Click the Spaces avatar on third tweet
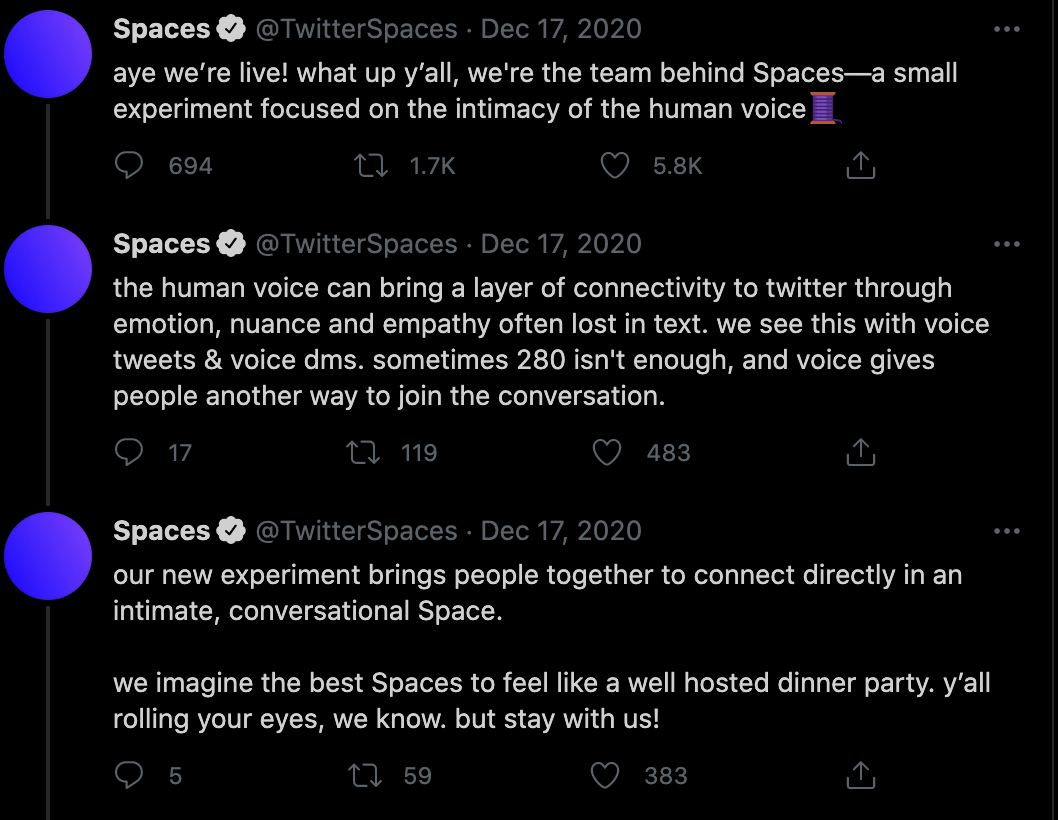 pos(48,556)
